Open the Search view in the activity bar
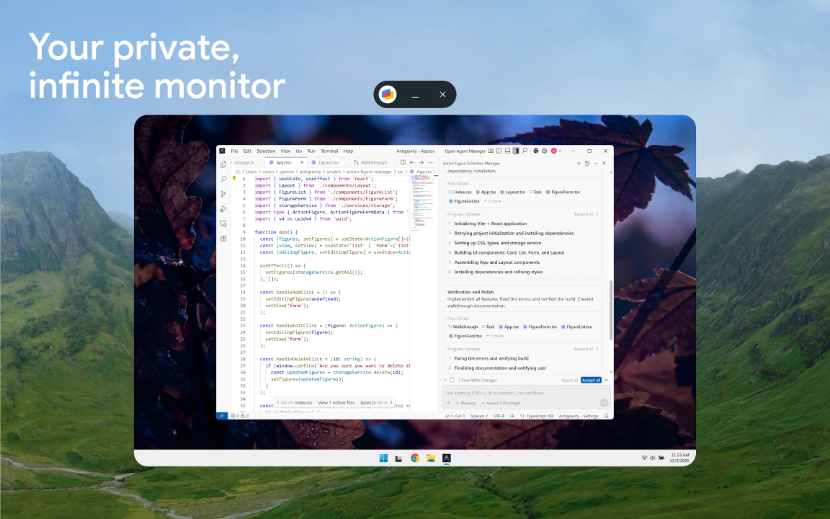Screen dimensions: 830x519 [223, 180]
